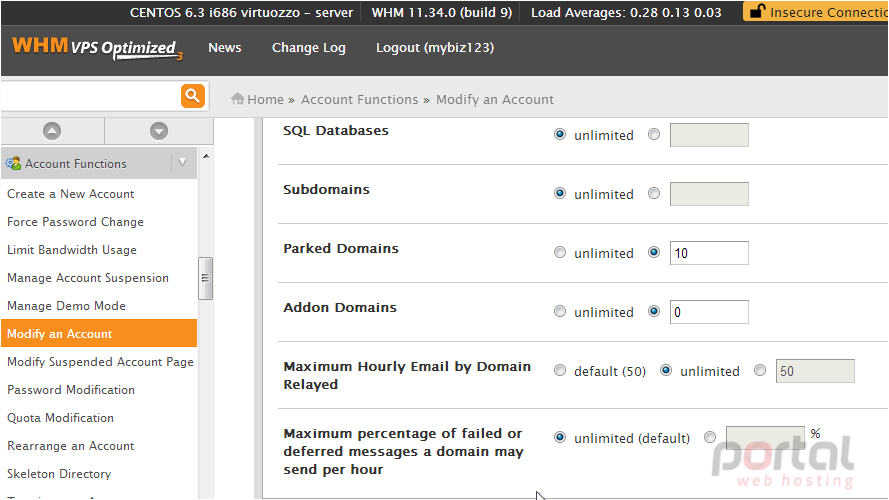Select unlimited for Parked Domains
The height and width of the screenshot is (500, 889).
point(560,252)
